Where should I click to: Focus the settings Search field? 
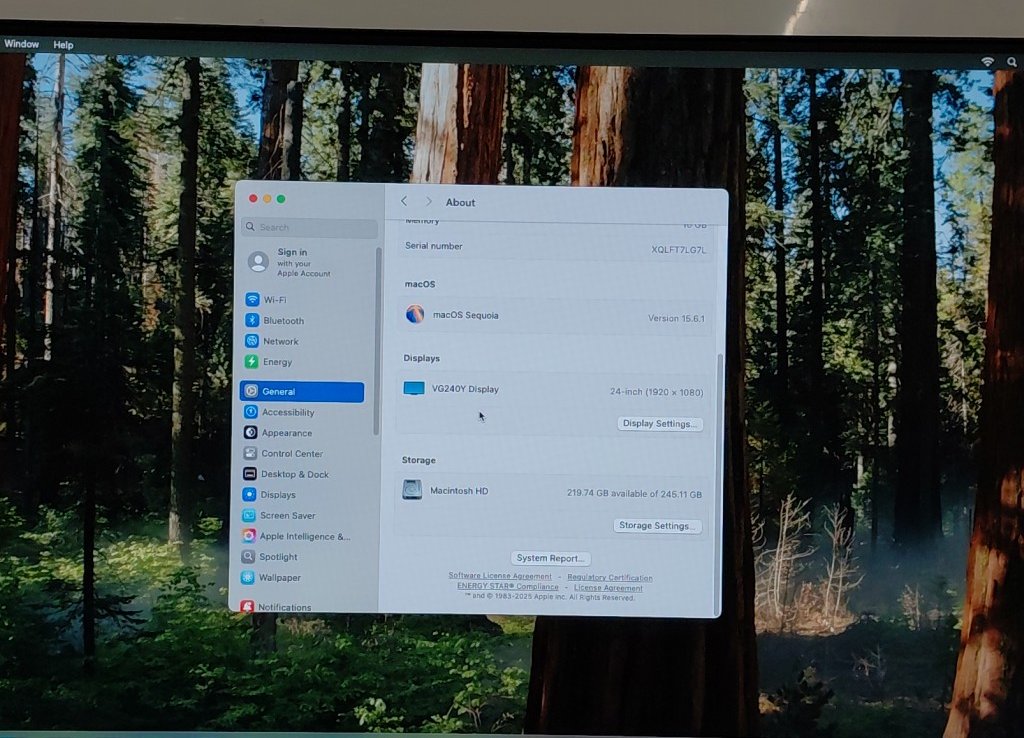310,227
